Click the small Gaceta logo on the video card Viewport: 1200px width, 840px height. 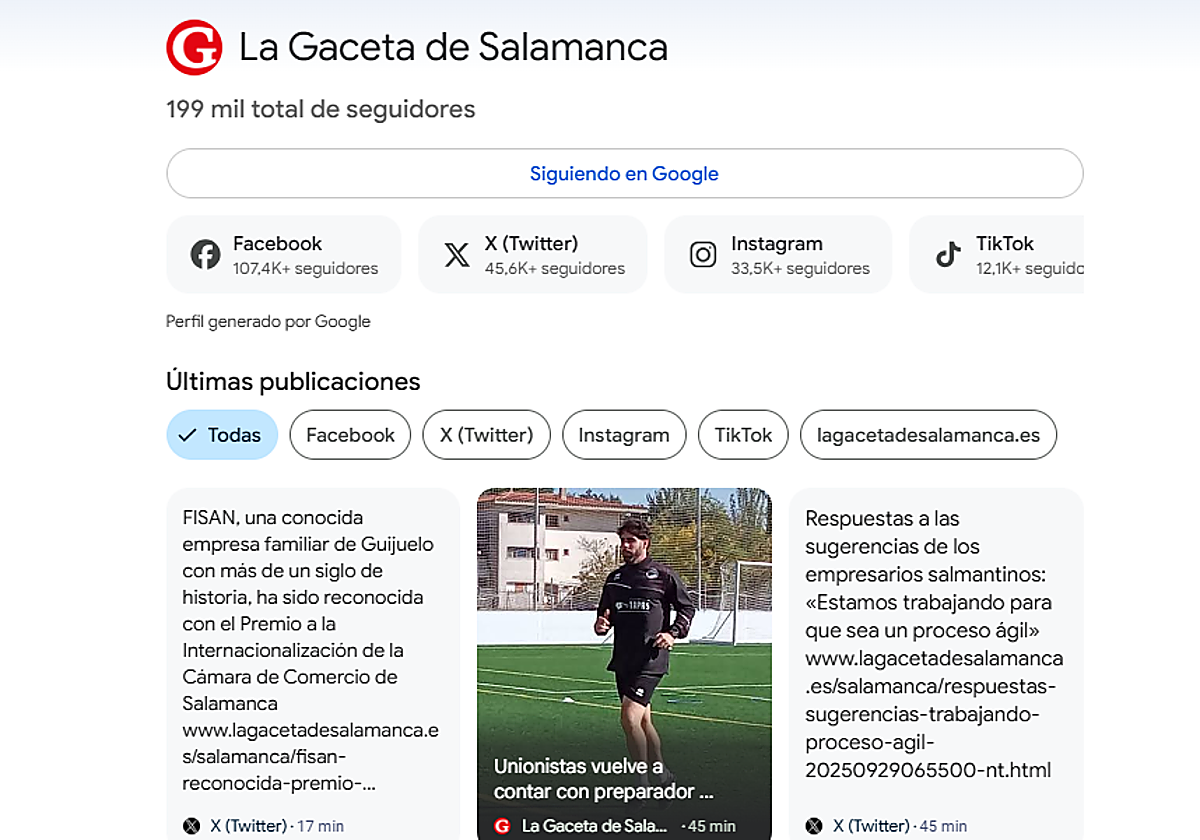coord(501,826)
